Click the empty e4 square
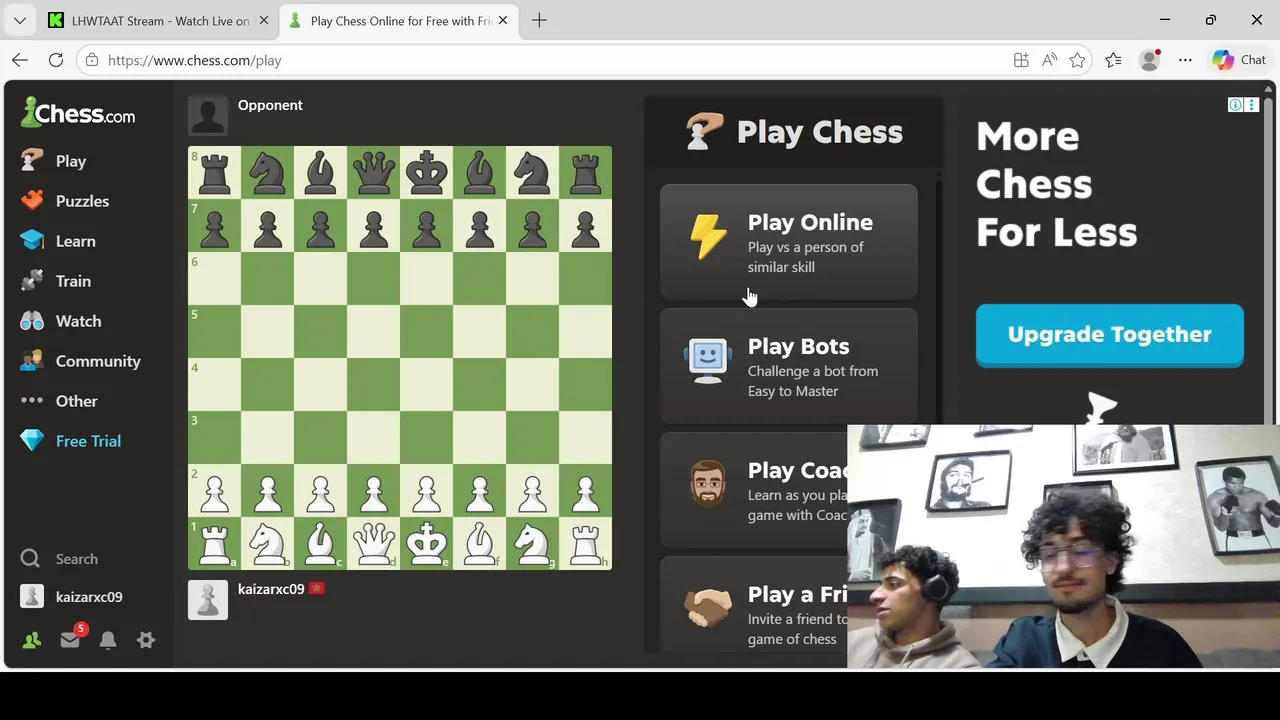 coord(426,384)
